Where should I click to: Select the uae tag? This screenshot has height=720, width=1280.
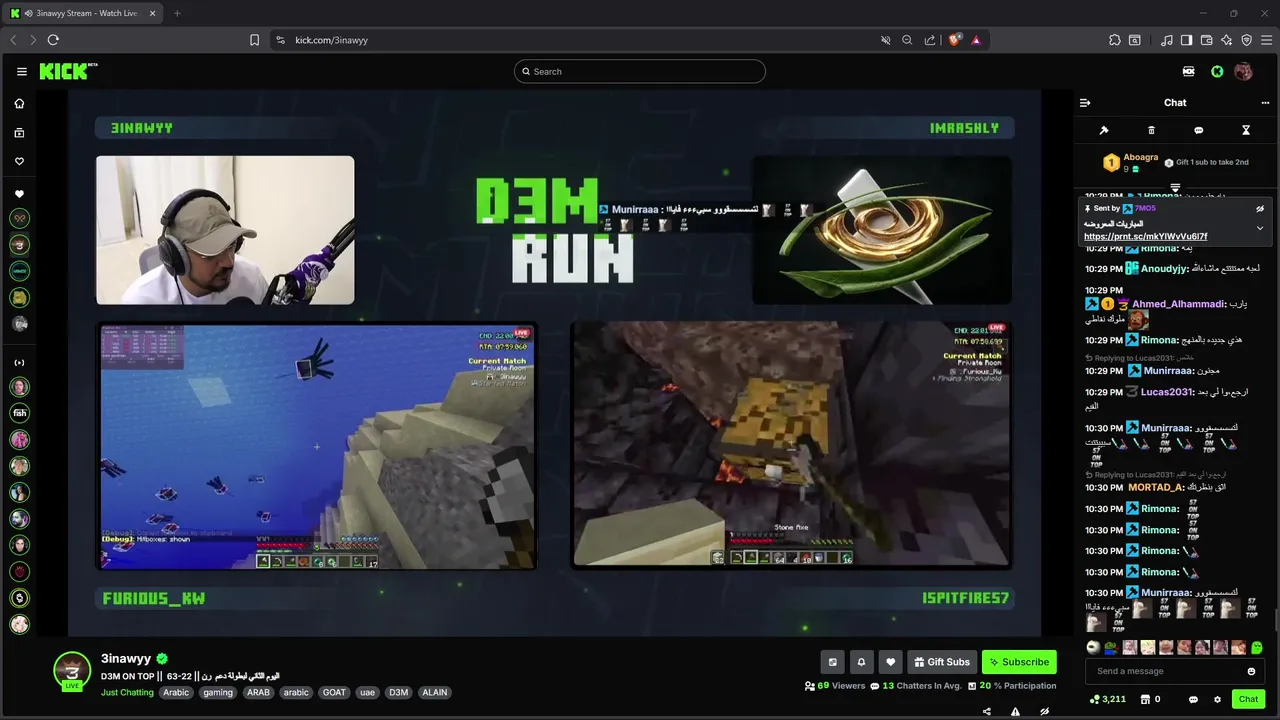(x=367, y=692)
